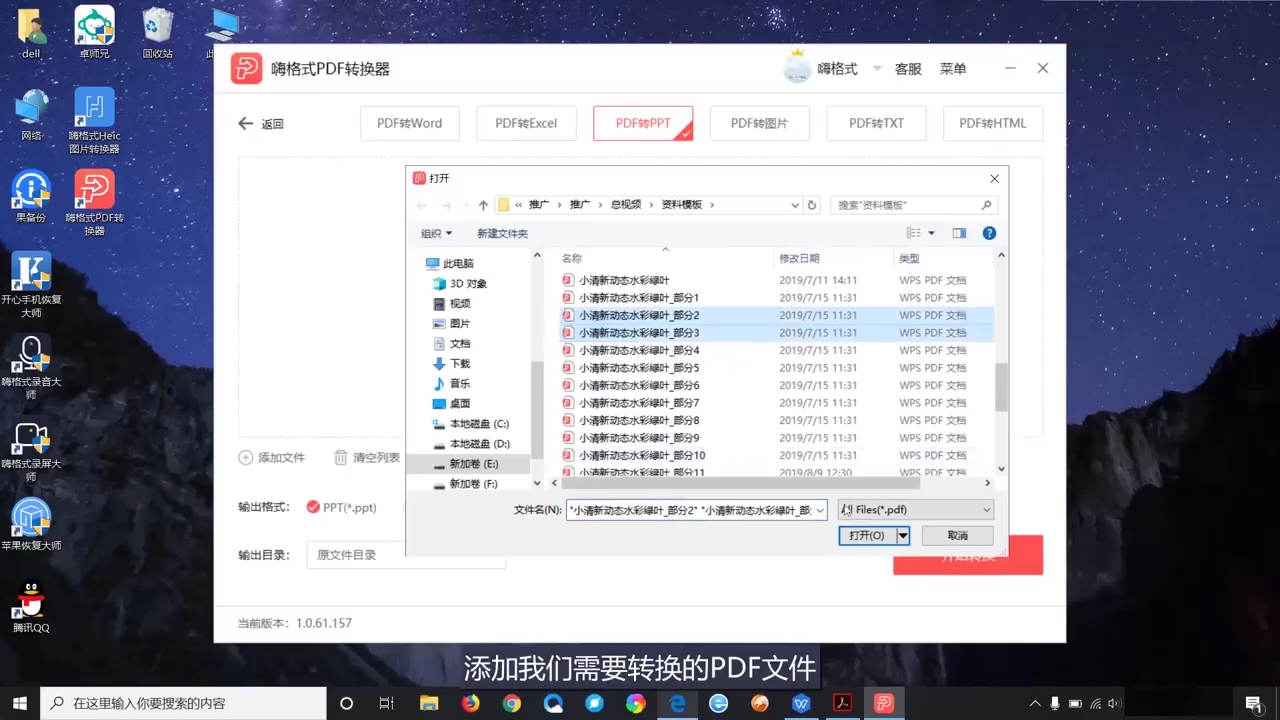
Task: Click back navigation arrow in open dialog
Action: pyautogui.click(x=422, y=205)
